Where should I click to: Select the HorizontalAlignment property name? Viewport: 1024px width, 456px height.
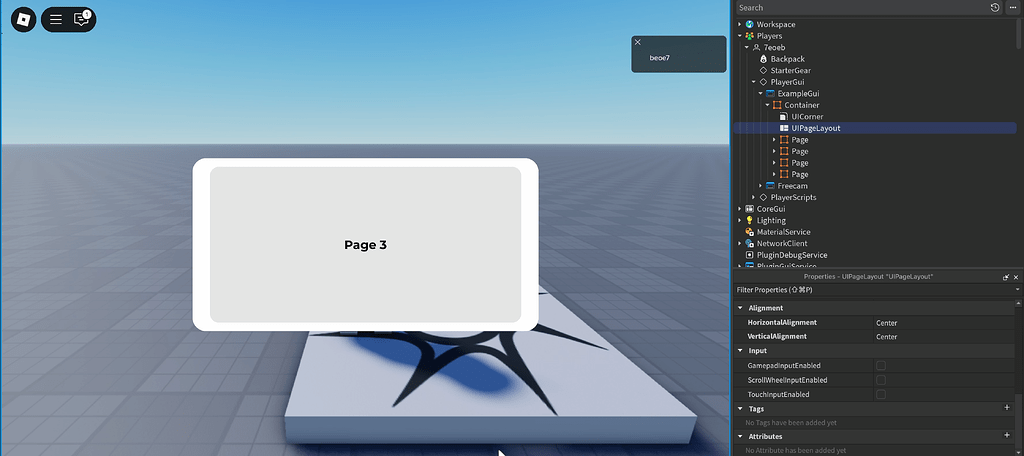tap(782, 323)
